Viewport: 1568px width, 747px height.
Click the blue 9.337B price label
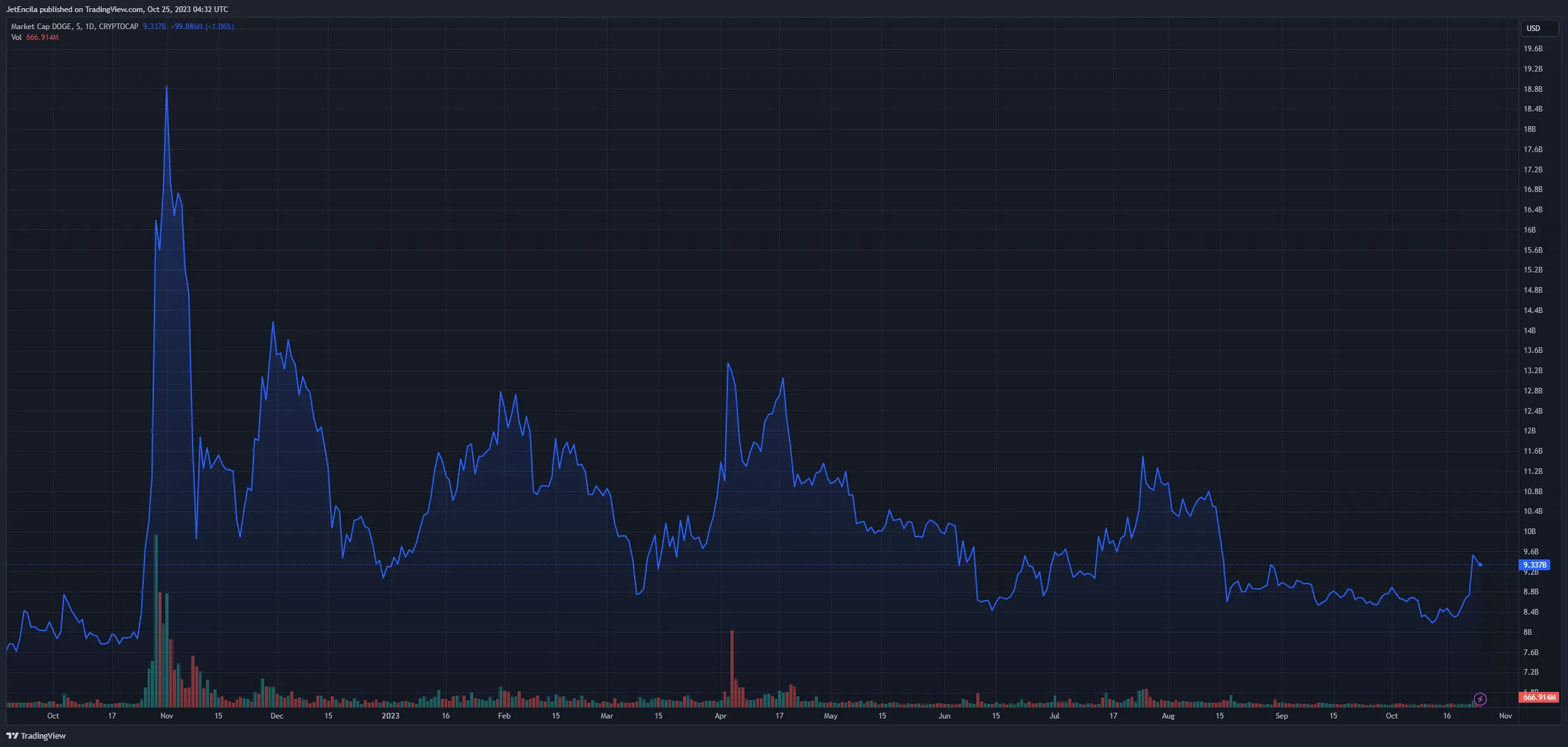[1534, 565]
